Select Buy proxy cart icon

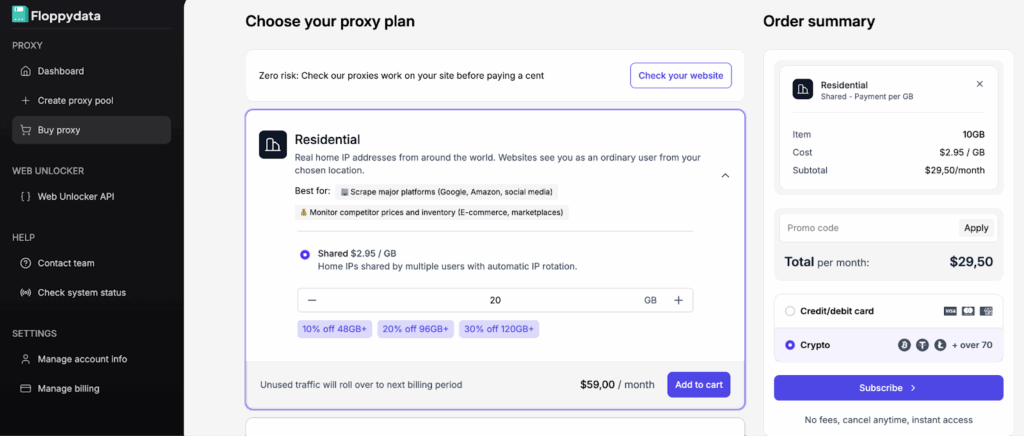[26, 130]
